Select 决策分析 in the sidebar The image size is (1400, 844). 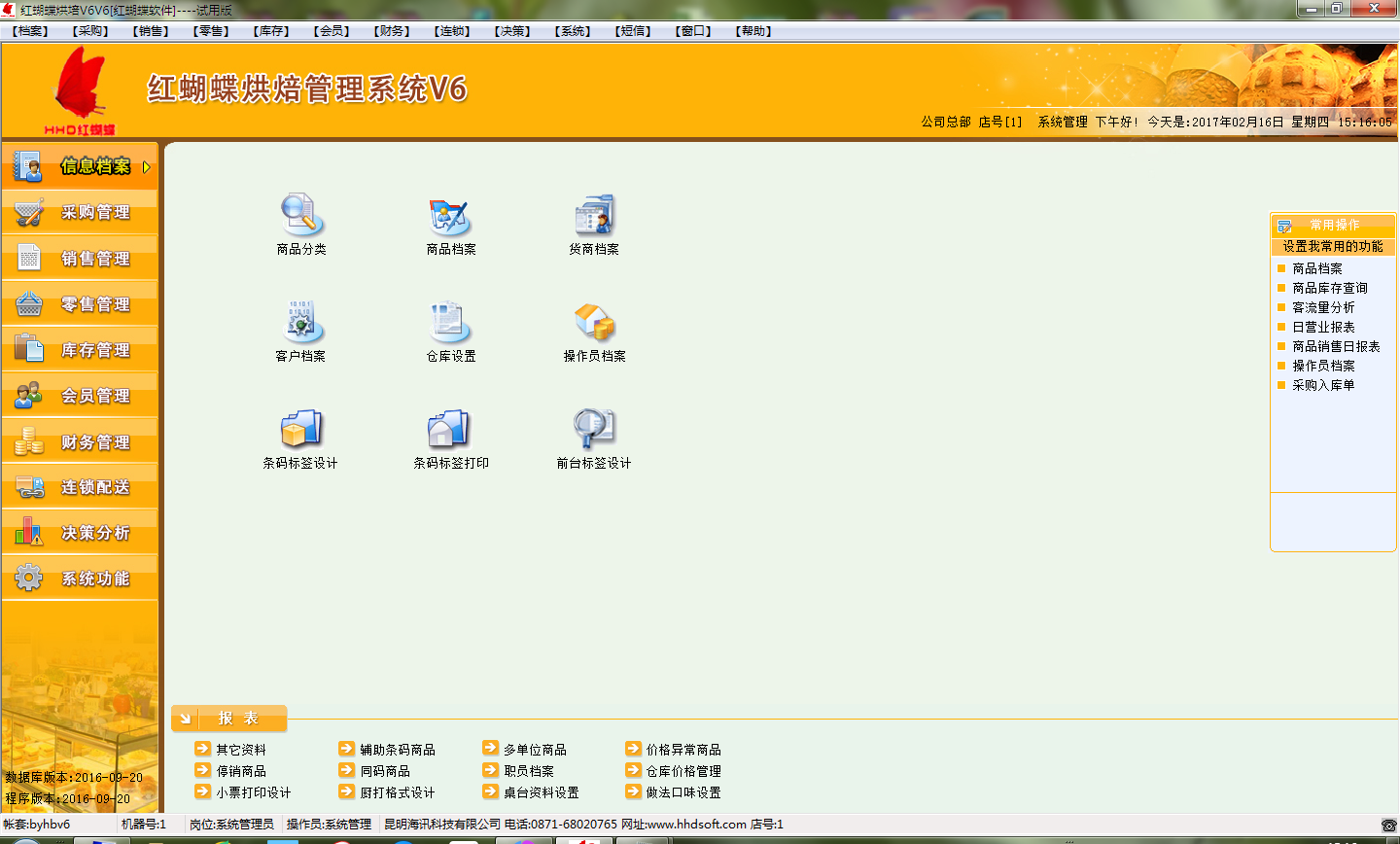point(80,532)
